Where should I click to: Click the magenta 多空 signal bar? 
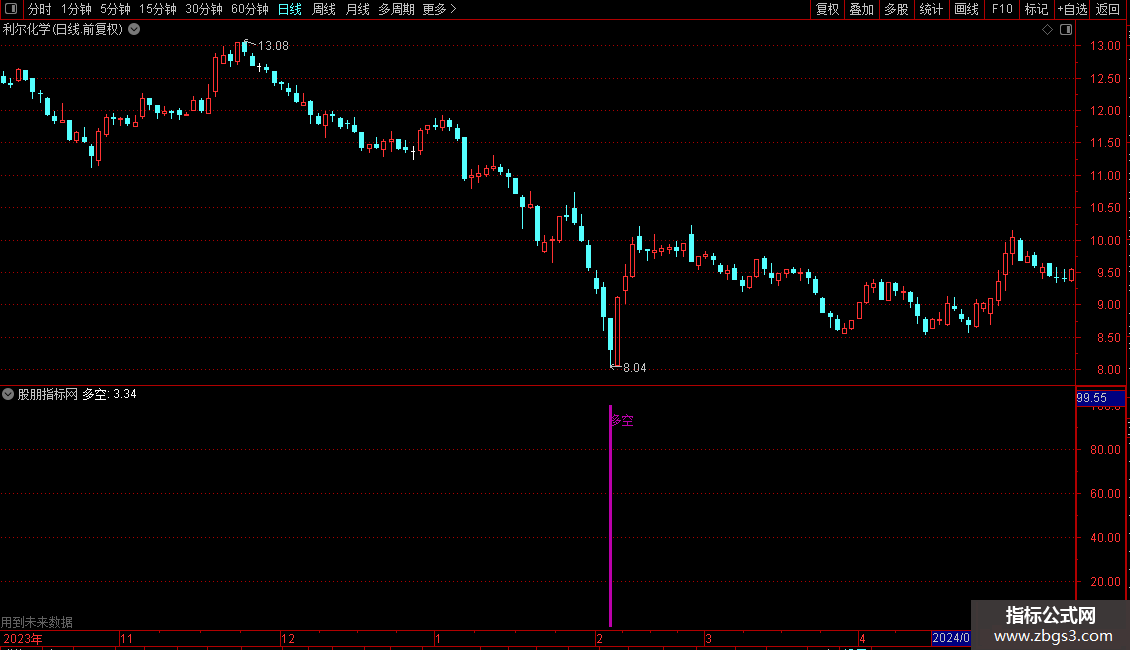610,516
